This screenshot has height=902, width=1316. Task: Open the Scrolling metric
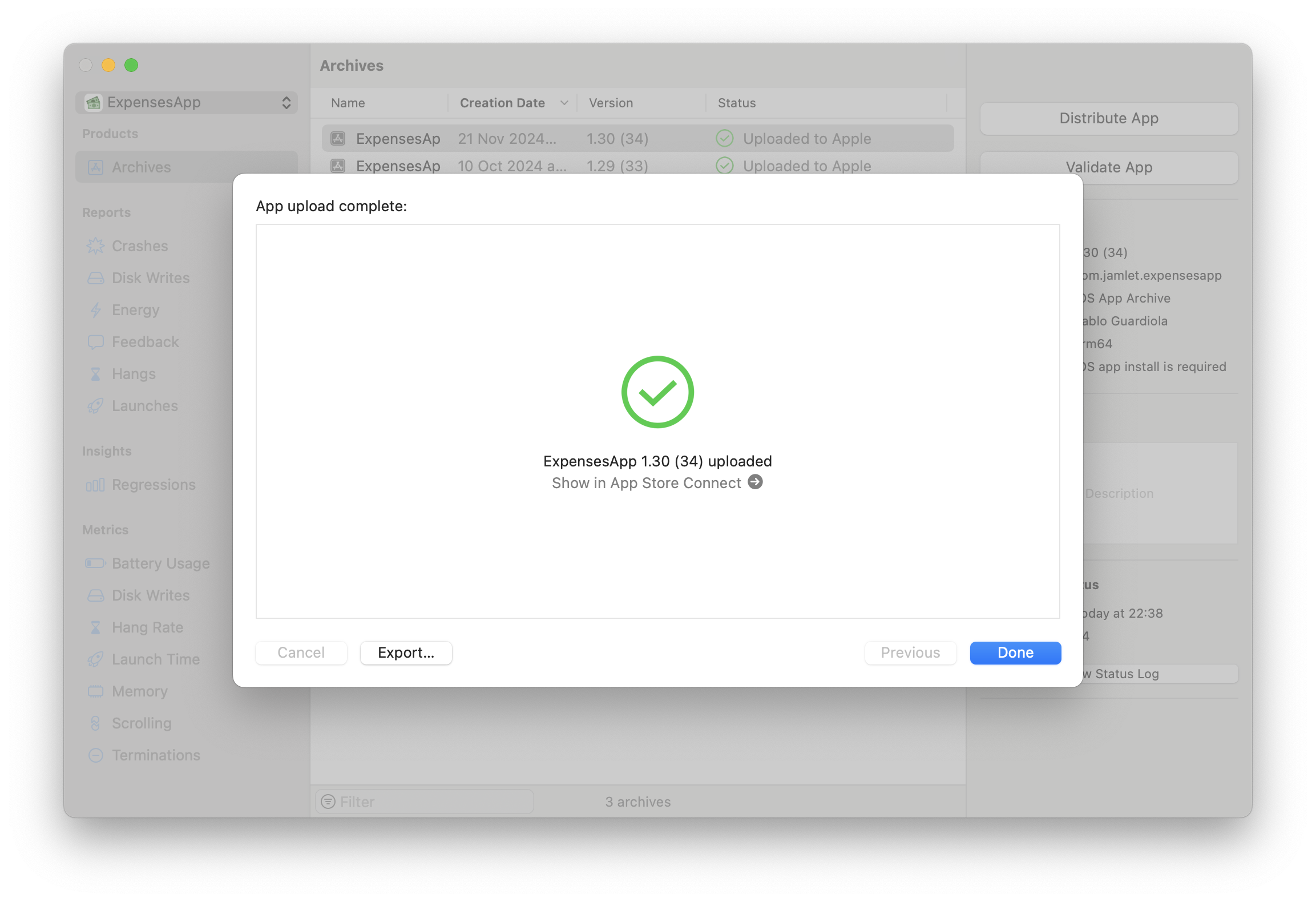click(142, 723)
